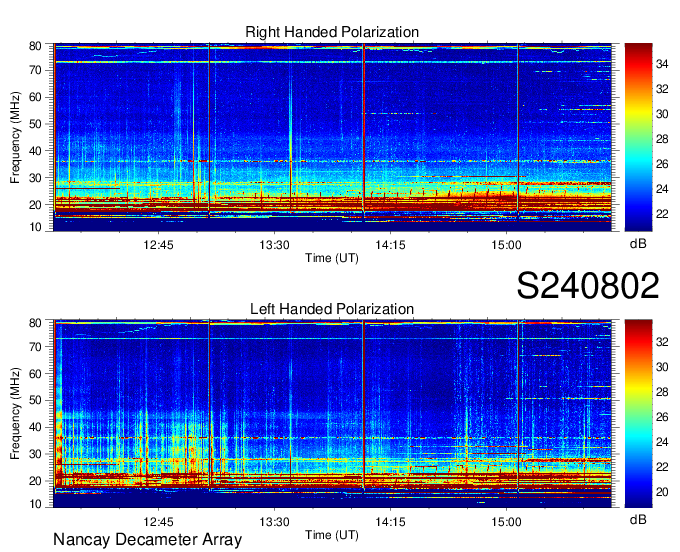The image size is (680, 552).
Task: Click the 40 MHz tick label on the Left Handed plot
Action: [35, 427]
